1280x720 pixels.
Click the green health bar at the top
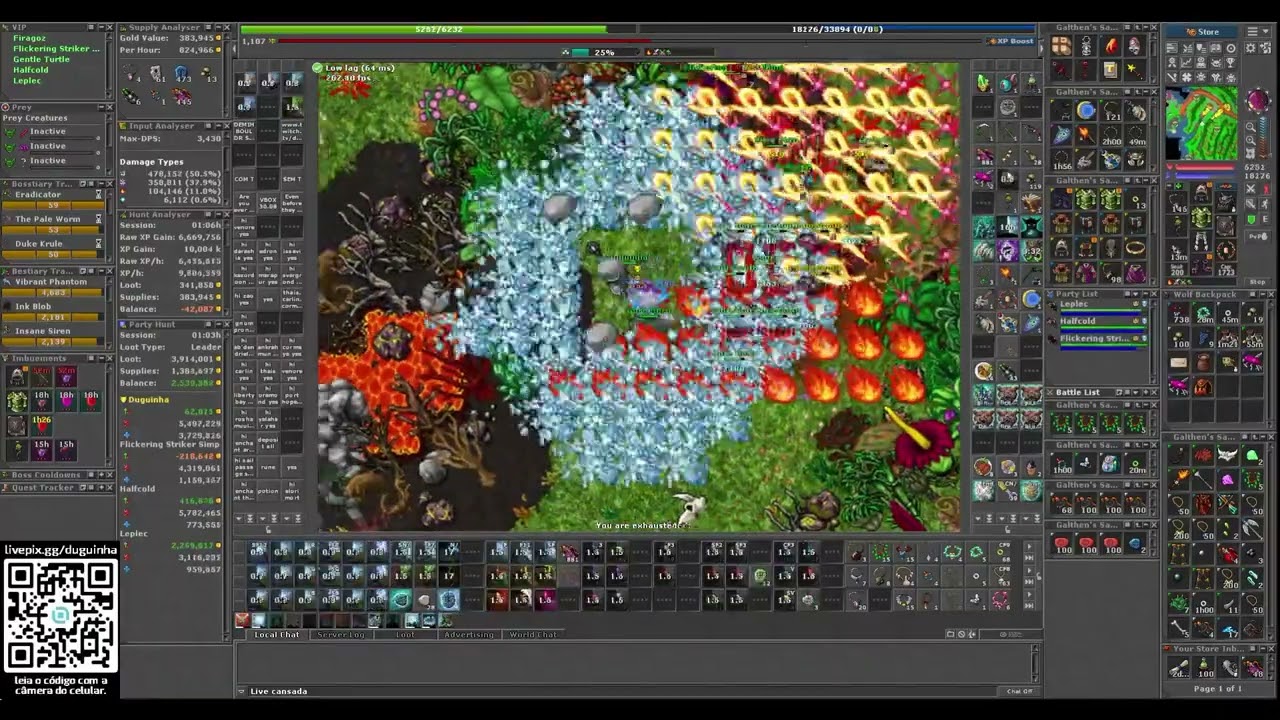(423, 30)
